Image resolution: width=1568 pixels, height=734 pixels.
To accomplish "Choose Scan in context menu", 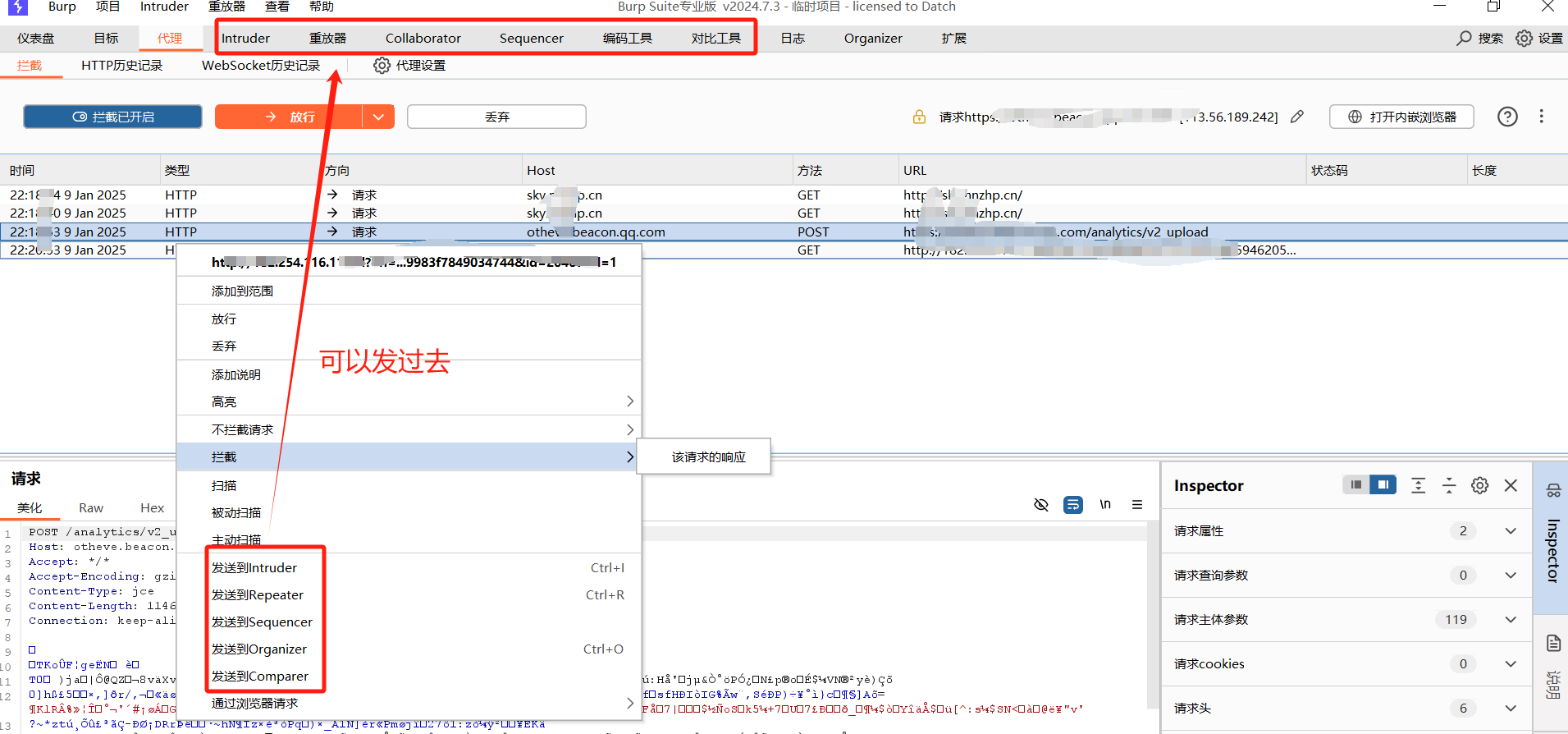I will click(x=409, y=485).
